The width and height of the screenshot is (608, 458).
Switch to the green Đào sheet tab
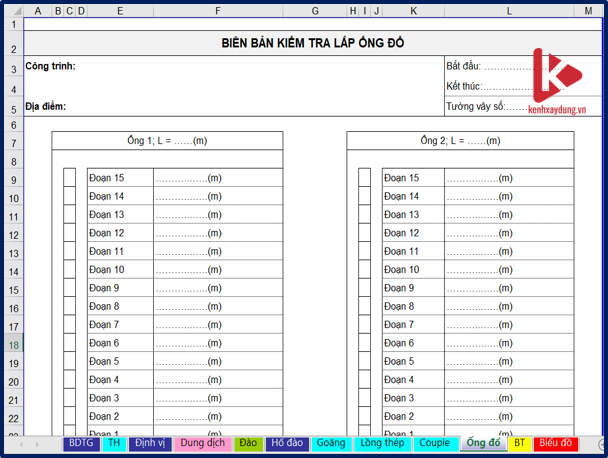pos(249,442)
